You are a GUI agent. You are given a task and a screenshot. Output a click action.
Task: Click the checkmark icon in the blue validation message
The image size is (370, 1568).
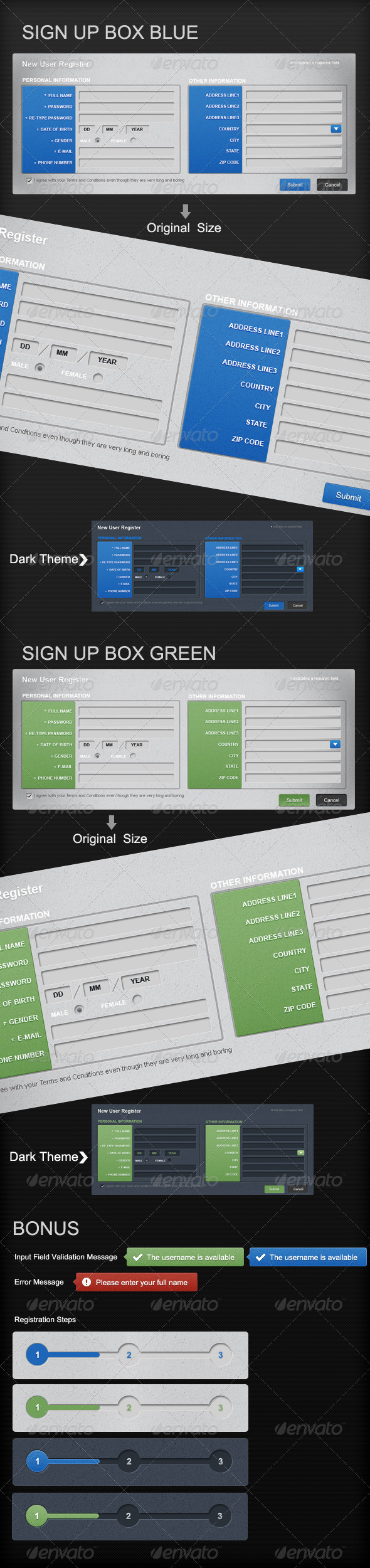click(x=260, y=1257)
